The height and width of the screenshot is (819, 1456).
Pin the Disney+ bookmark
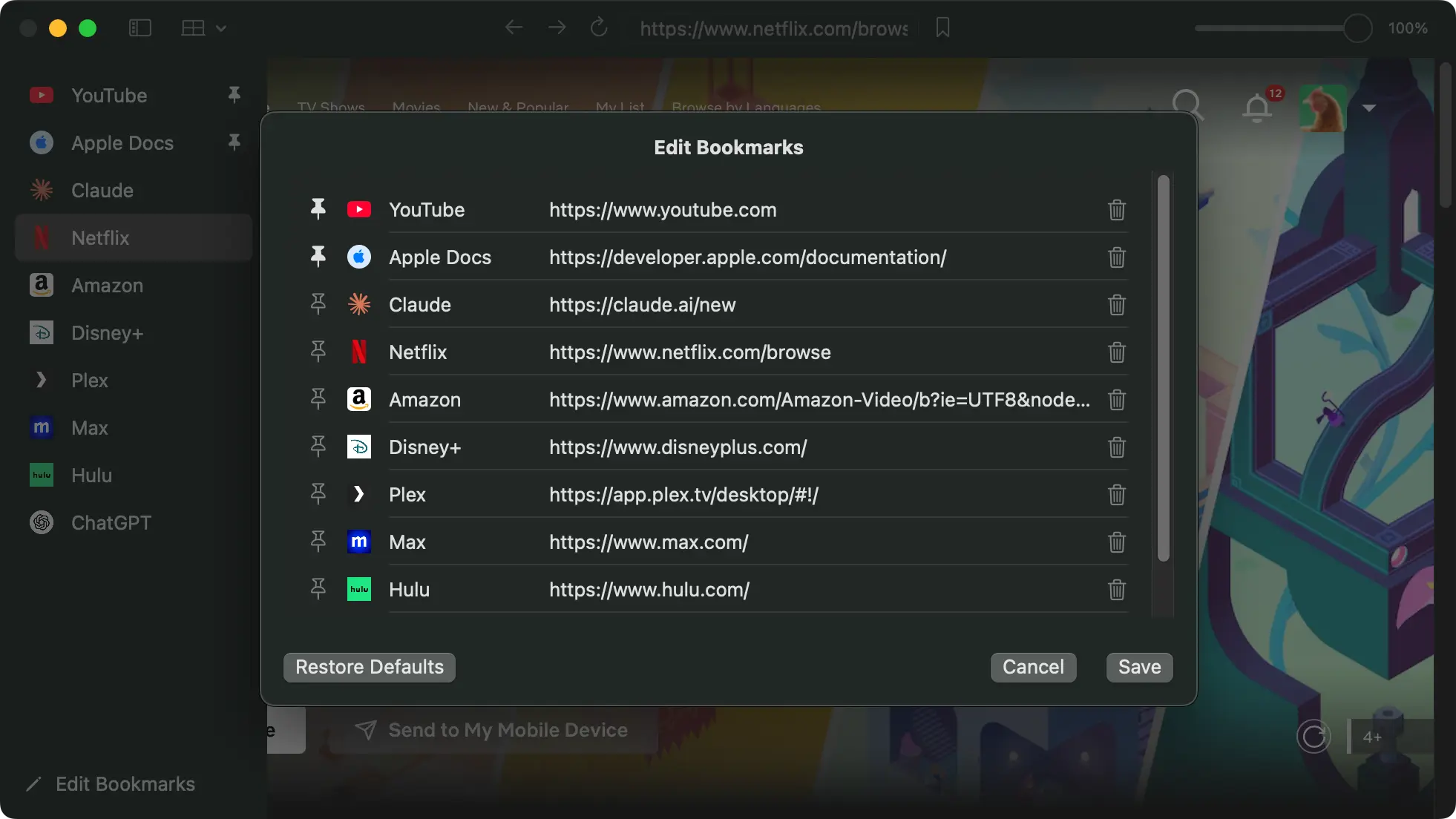coord(318,447)
